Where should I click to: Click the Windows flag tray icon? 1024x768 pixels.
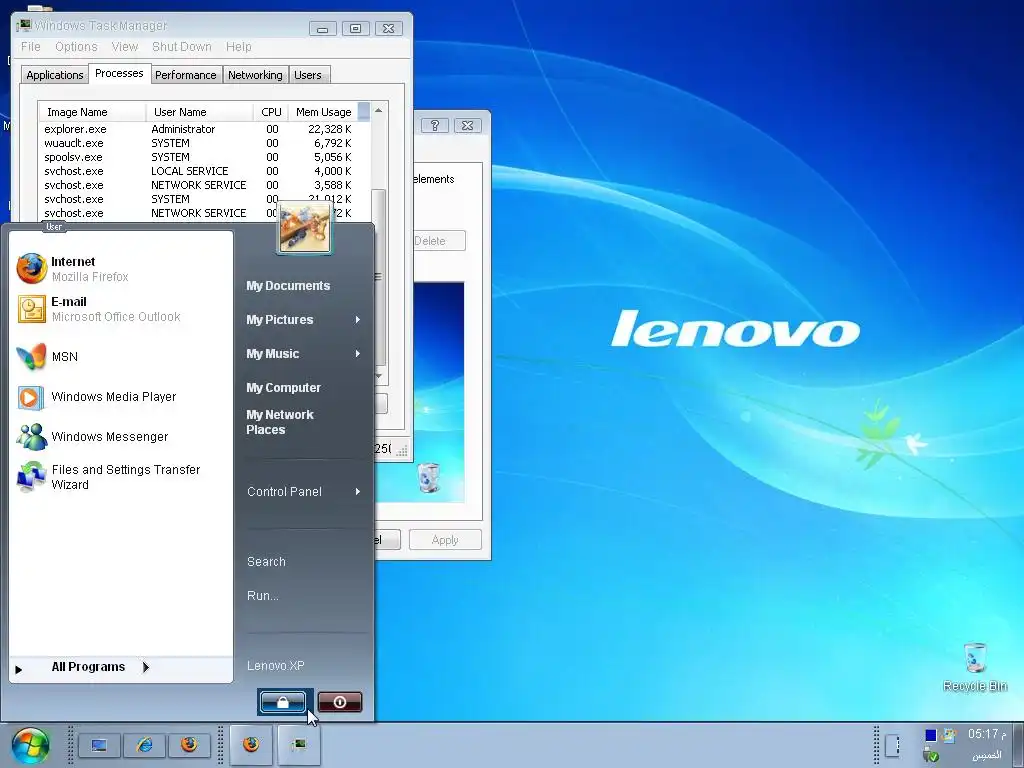coord(949,735)
